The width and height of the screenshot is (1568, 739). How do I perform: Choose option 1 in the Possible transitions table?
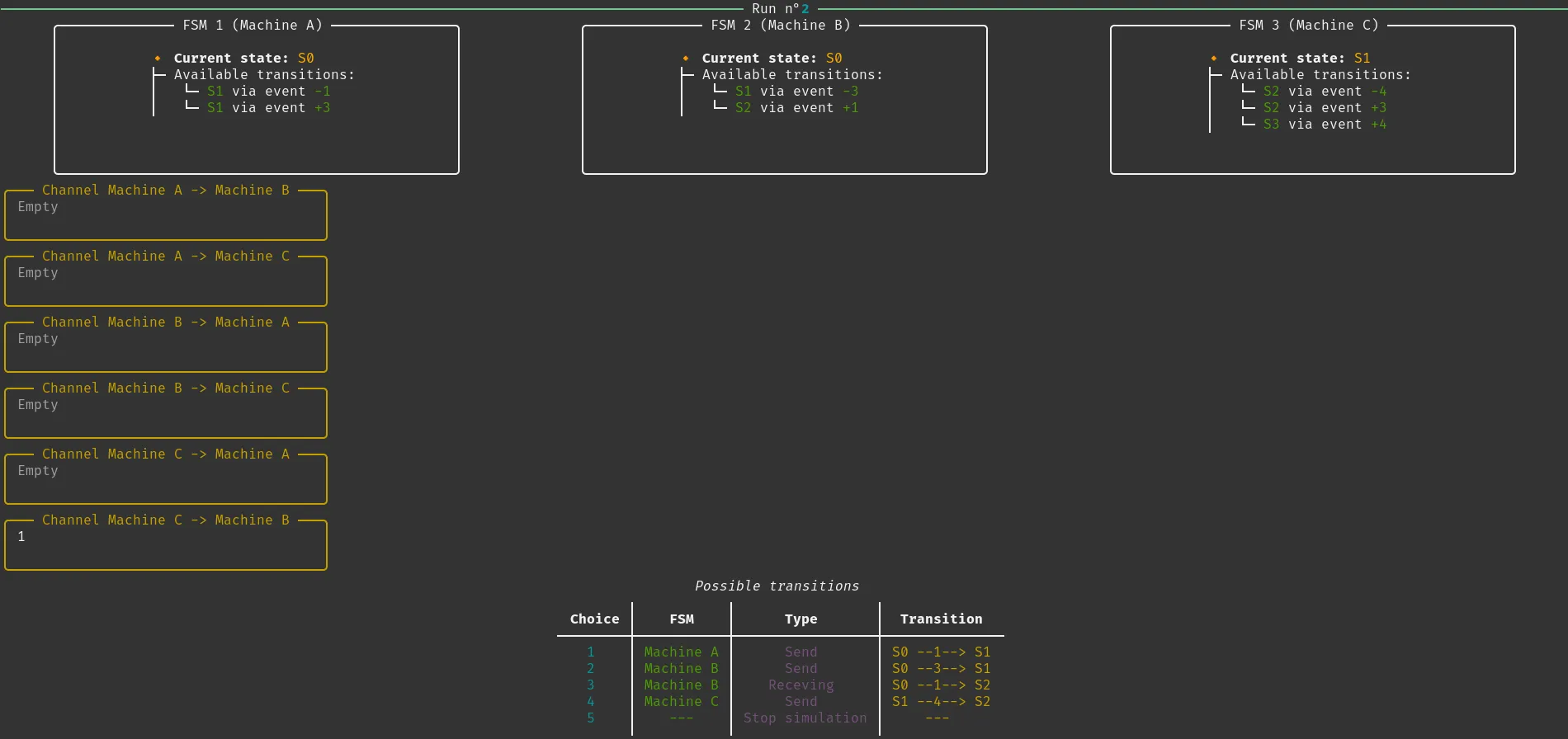click(x=590, y=652)
